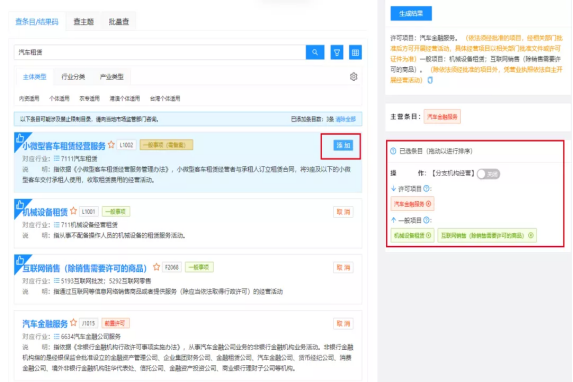
Task: Click the list icon before 5193互联网批发
Action: point(57,281)
